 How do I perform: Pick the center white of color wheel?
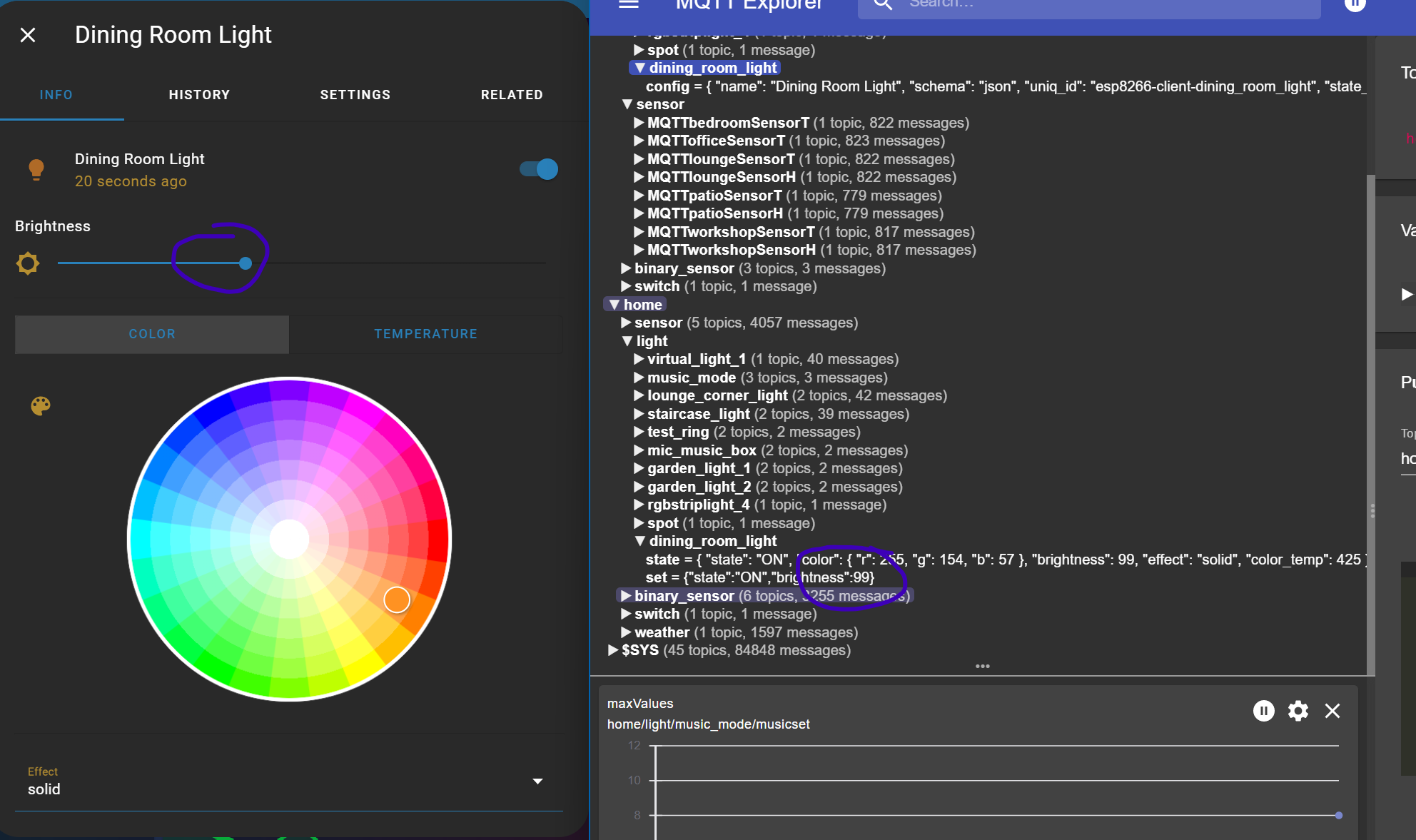[x=289, y=539]
